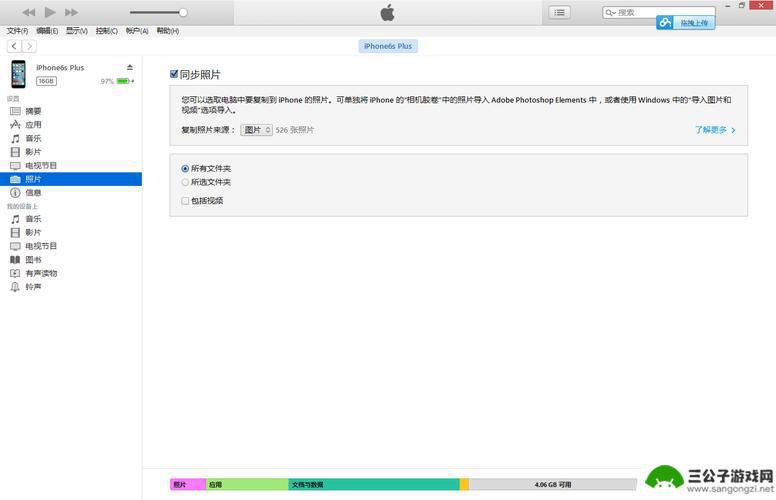The image size is (776, 500).
Task: Open the 帮助(H) menu
Action: tap(168, 31)
